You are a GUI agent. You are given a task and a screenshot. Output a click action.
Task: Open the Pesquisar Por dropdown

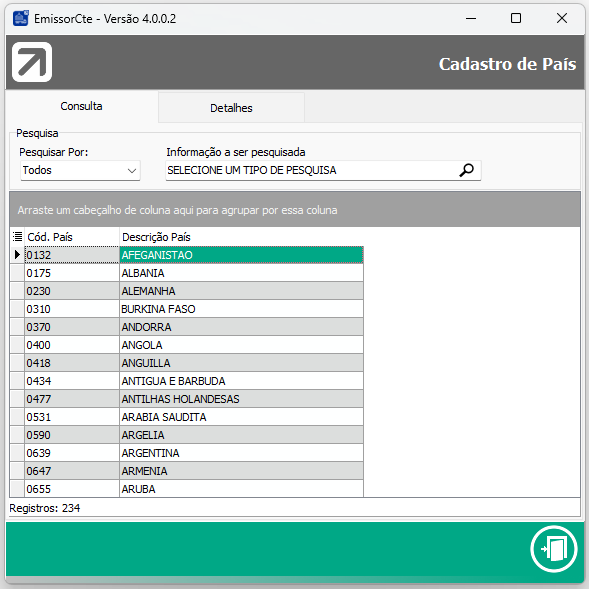click(80, 171)
